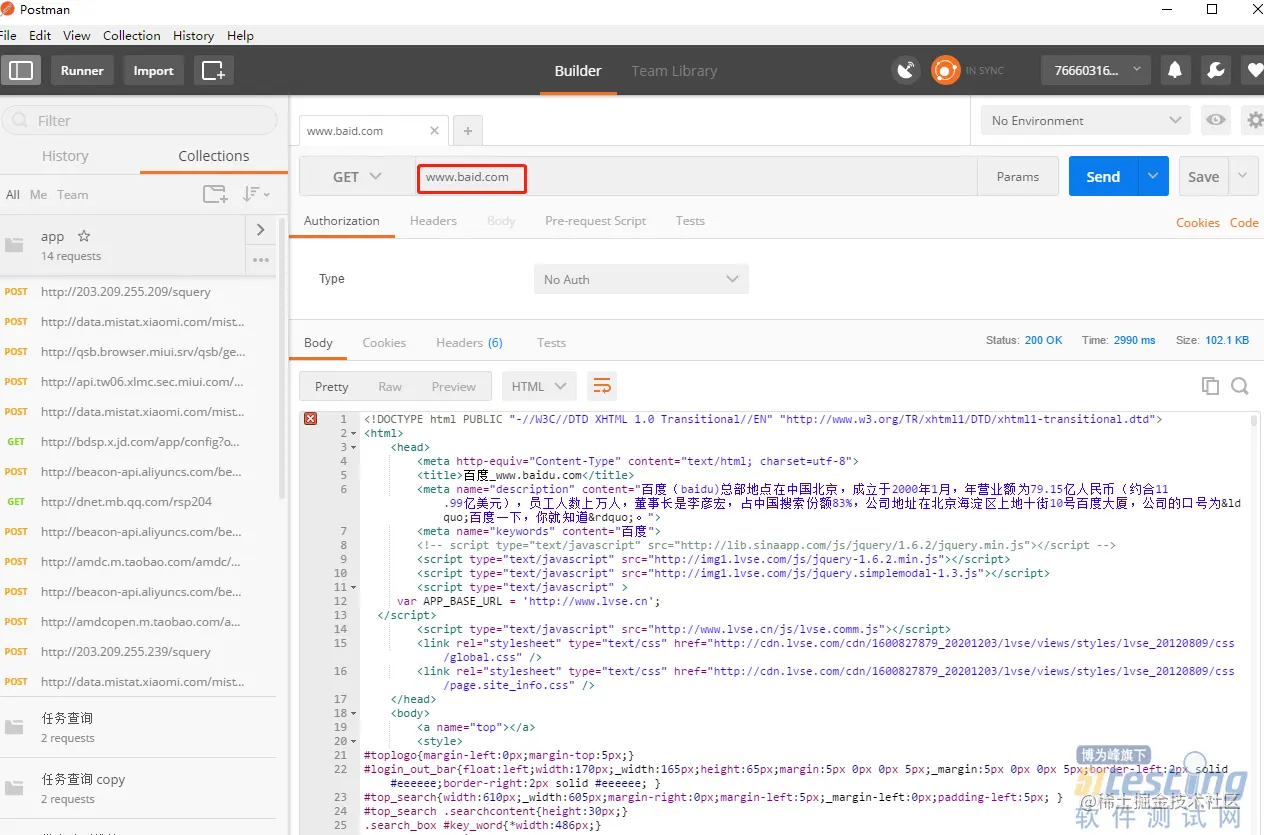Open Save button dropdown arrow
The height and width of the screenshot is (835, 1264).
(1243, 176)
